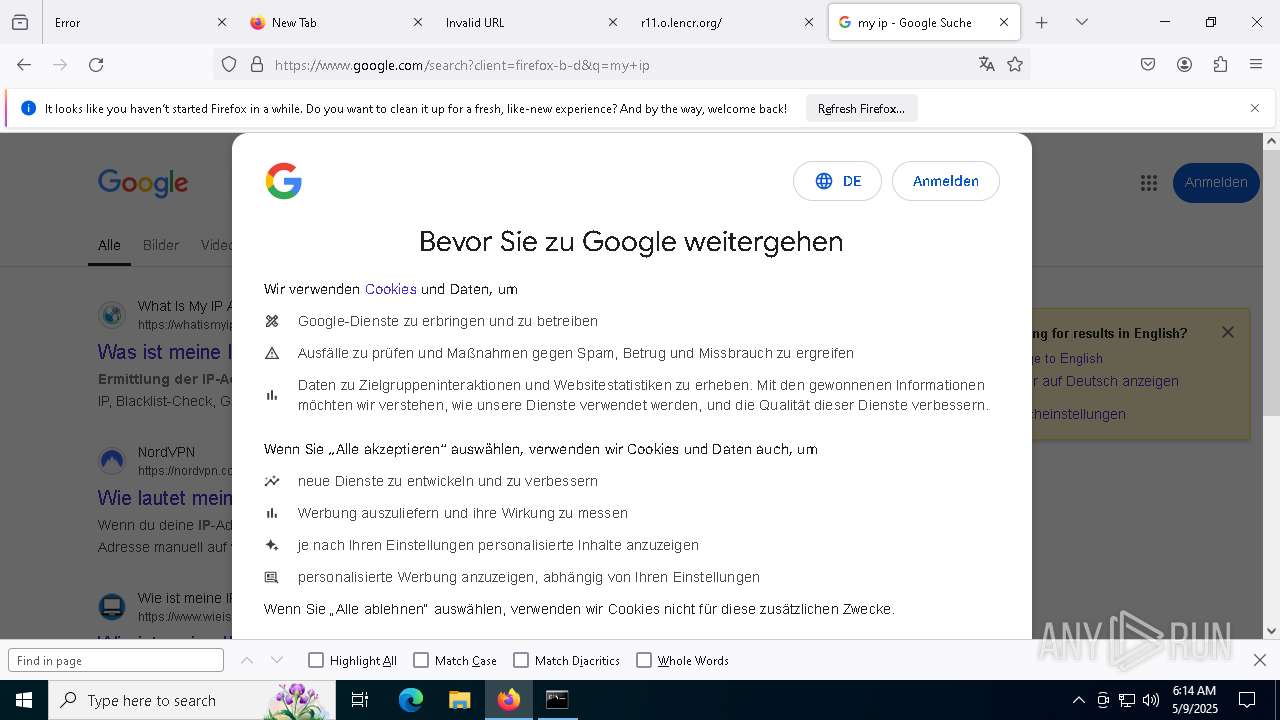Switch to the r11.o.lencr.org tab

click(727, 22)
